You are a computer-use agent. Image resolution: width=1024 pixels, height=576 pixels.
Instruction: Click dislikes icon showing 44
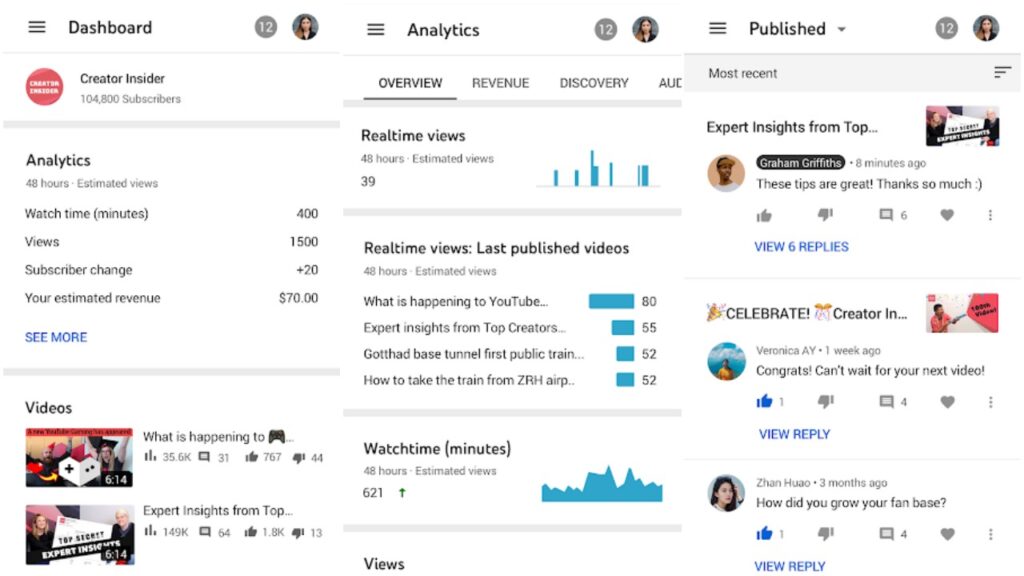[299, 457]
